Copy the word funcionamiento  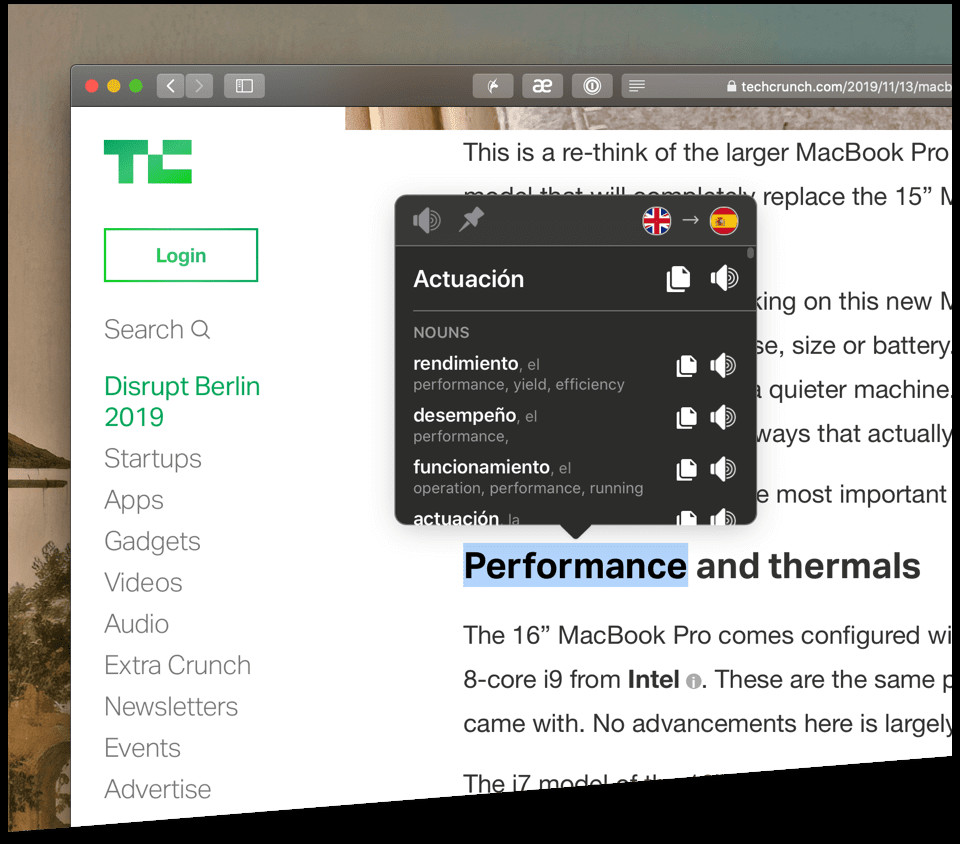point(686,469)
